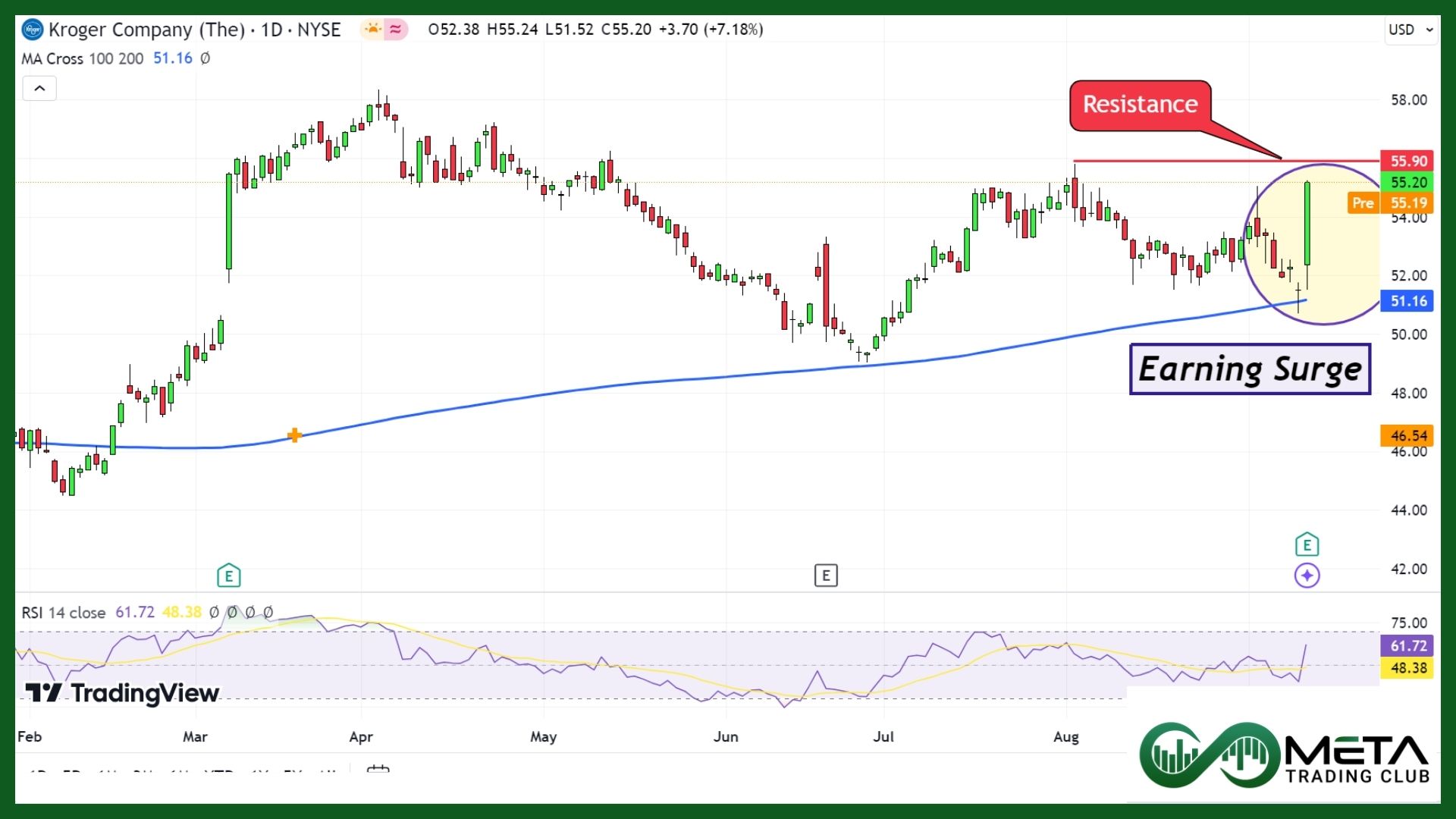
Task: Click the Mar label on time axis
Action: pos(195,736)
